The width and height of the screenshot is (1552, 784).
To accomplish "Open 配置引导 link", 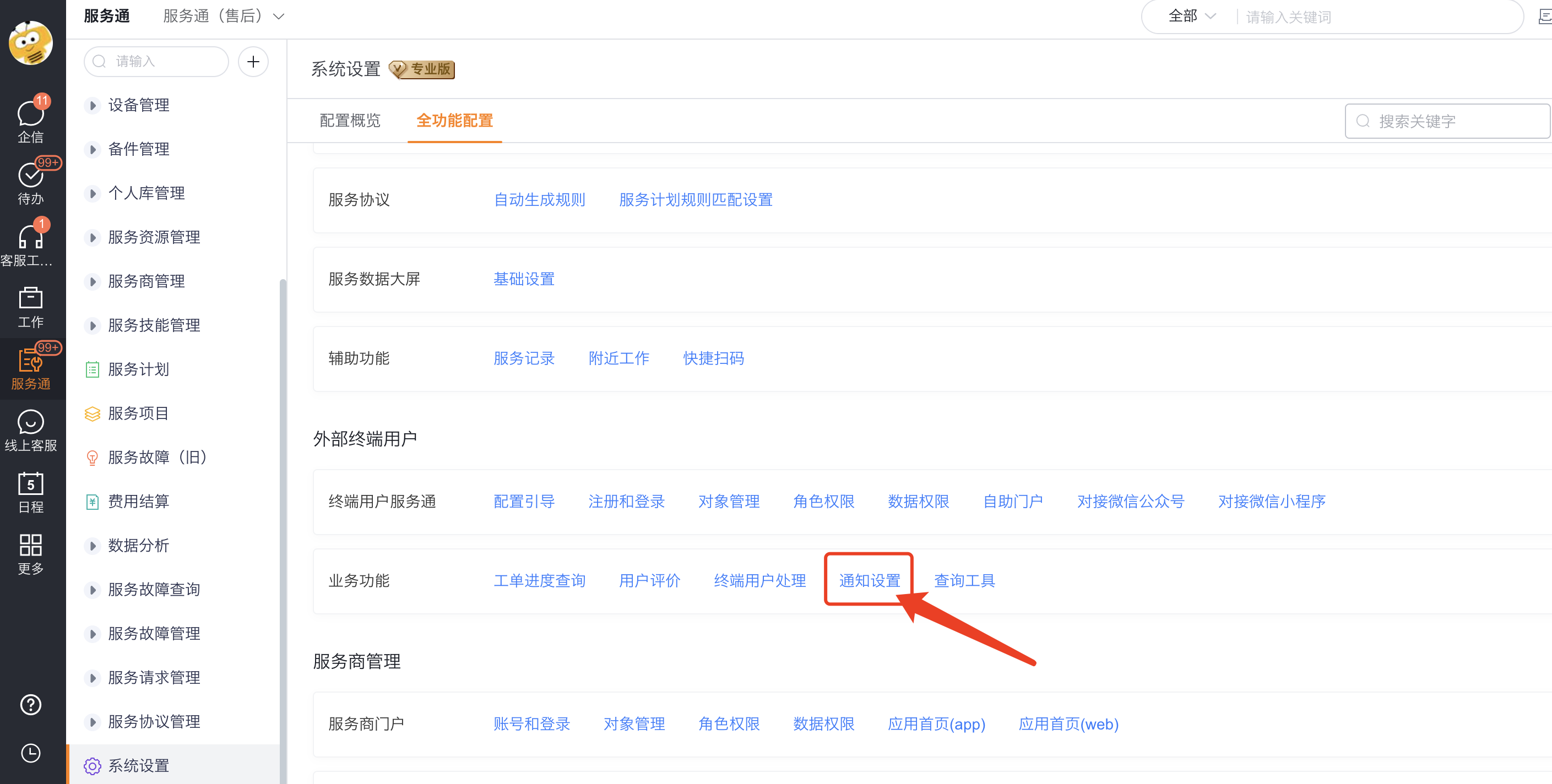I will [524, 501].
